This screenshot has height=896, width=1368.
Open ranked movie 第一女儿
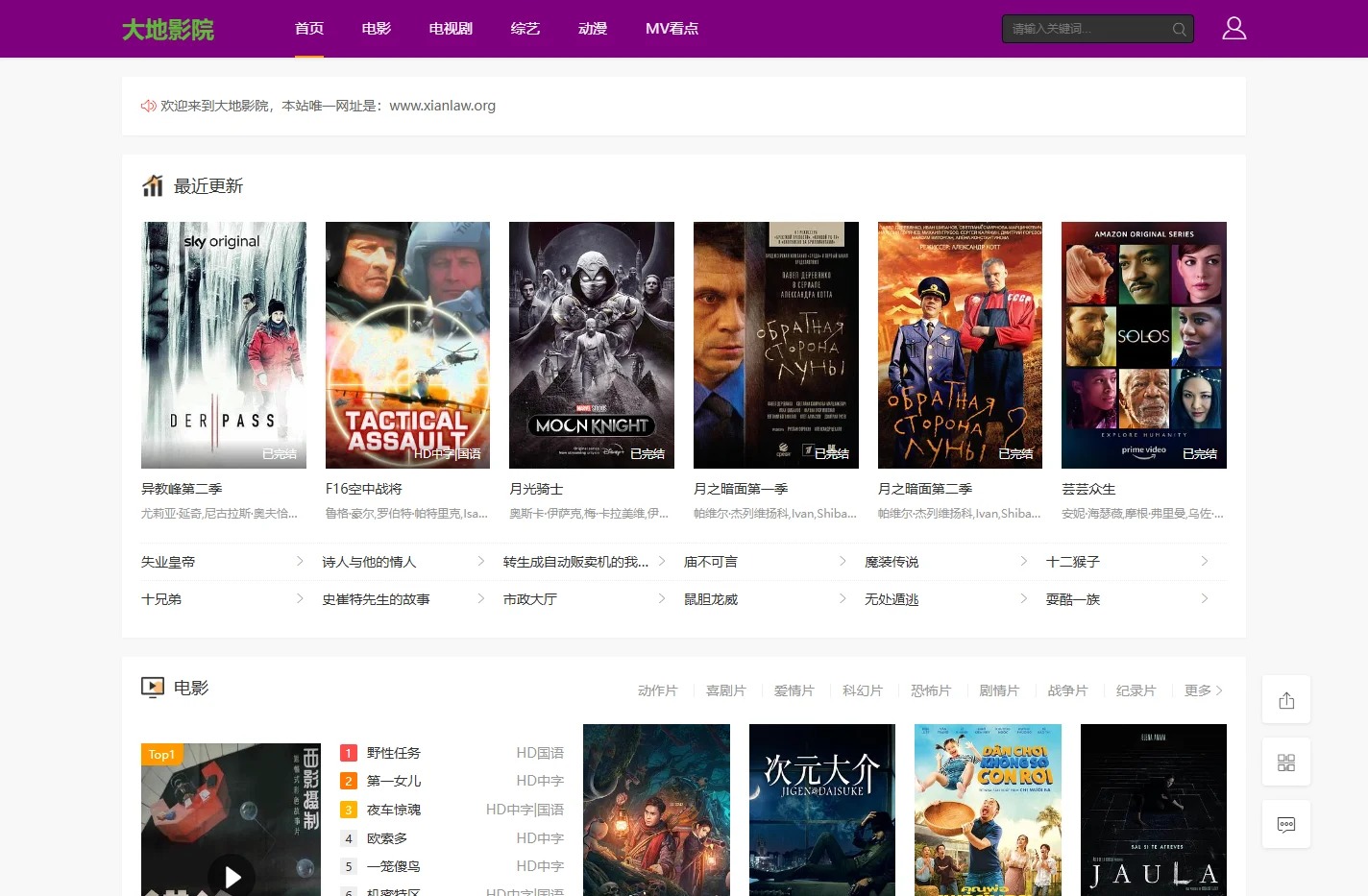(394, 781)
